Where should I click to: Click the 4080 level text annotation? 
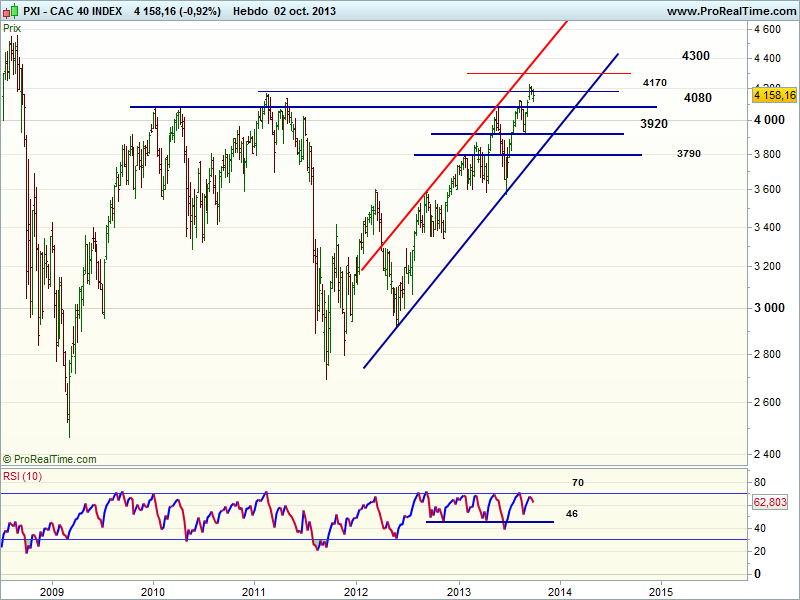pos(698,98)
